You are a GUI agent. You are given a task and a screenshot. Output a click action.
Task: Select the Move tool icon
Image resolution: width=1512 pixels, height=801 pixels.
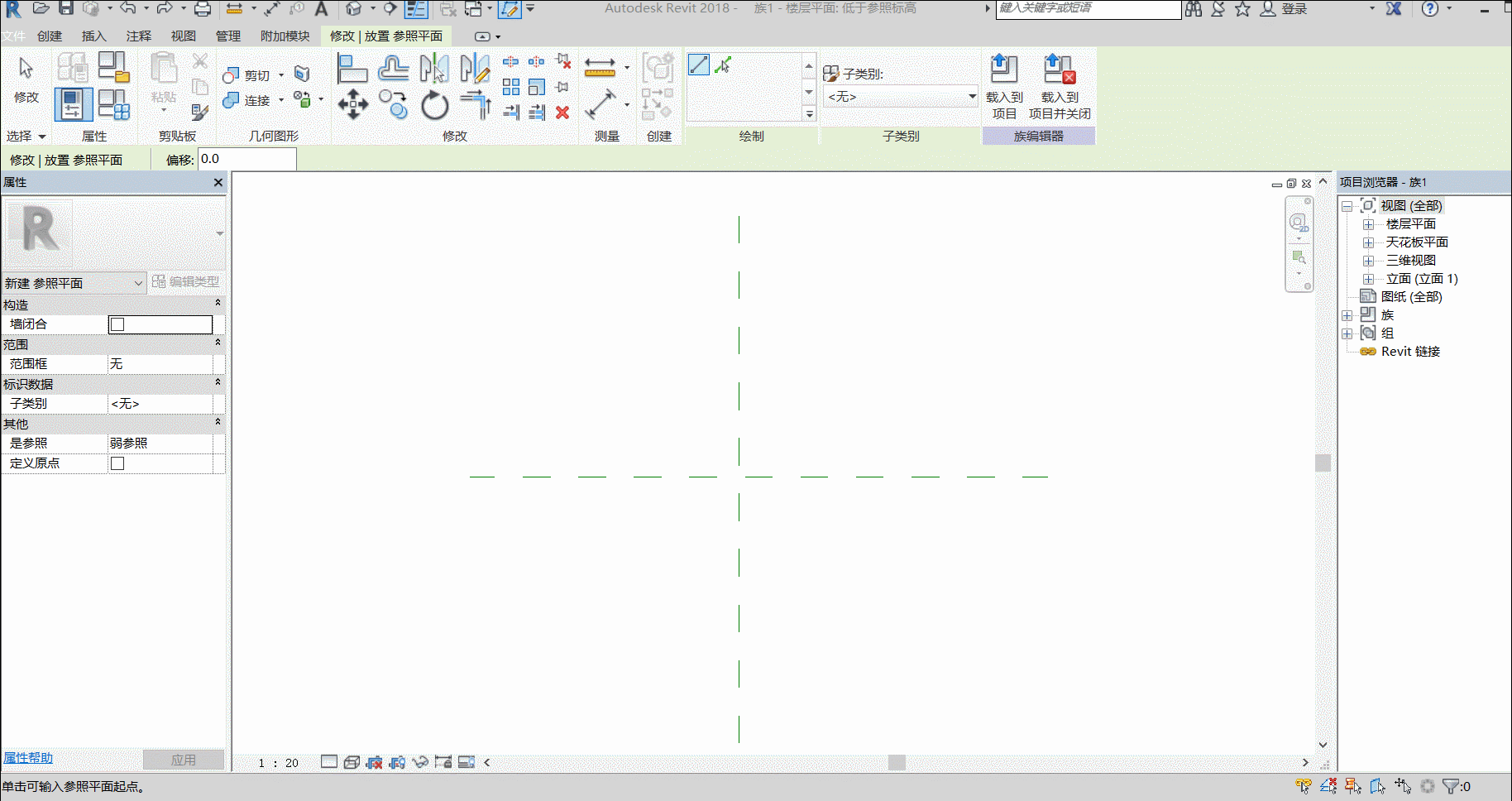(x=353, y=104)
